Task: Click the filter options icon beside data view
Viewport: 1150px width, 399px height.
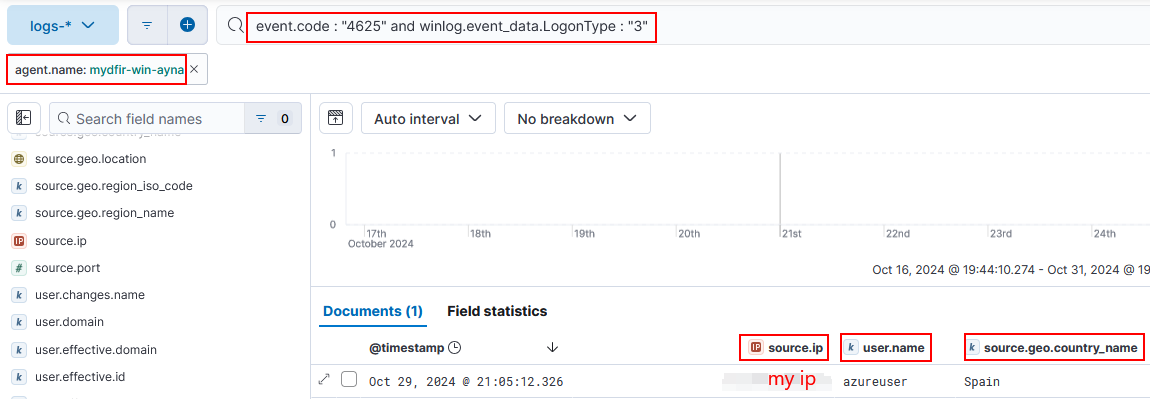Action: click(x=147, y=25)
